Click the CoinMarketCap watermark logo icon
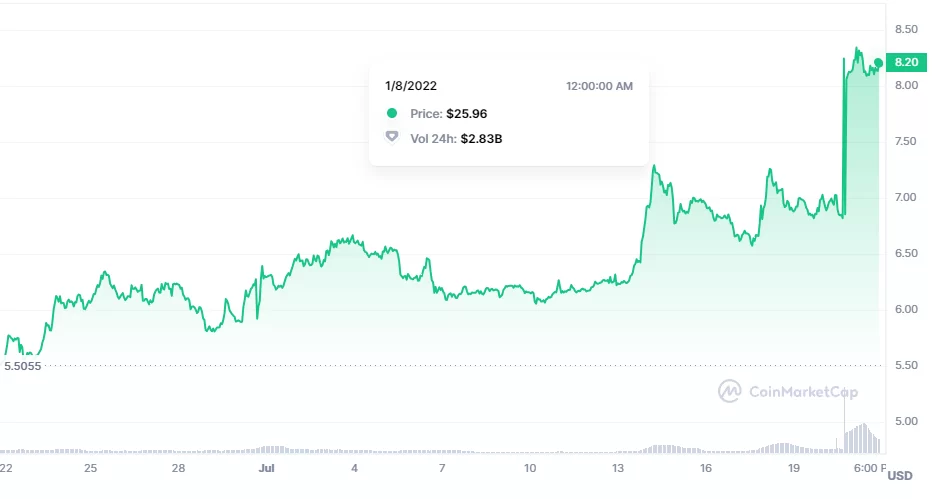The height and width of the screenshot is (499, 937). (x=731, y=392)
